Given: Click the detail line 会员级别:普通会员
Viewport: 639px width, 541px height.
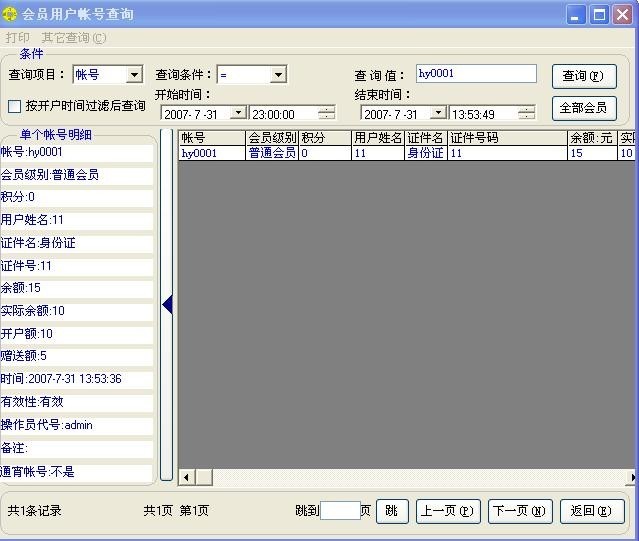Looking at the screenshot, I should (76, 175).
